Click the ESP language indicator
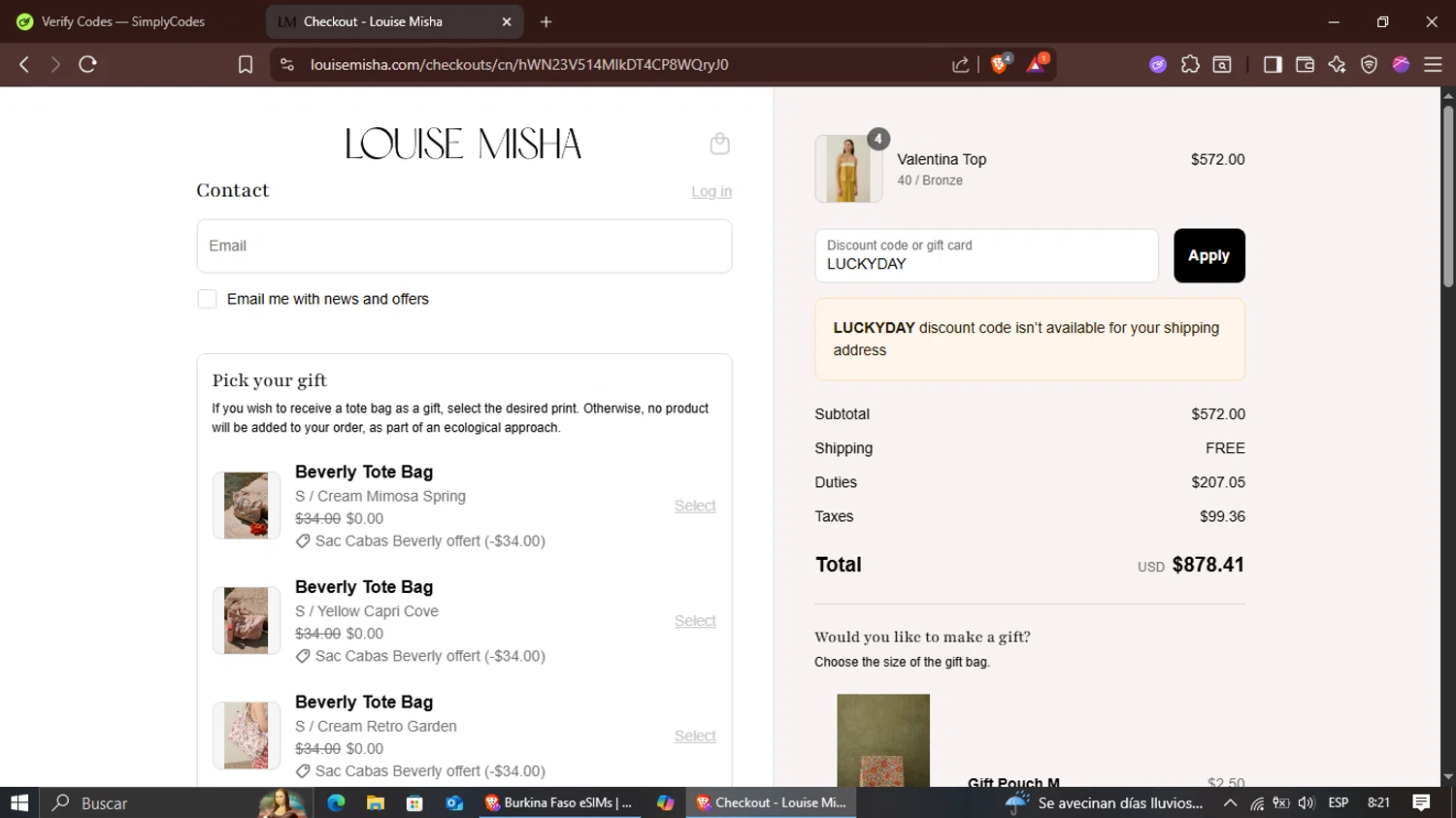The height and width of the screenshot is (818, 1456). (1339, 802)
